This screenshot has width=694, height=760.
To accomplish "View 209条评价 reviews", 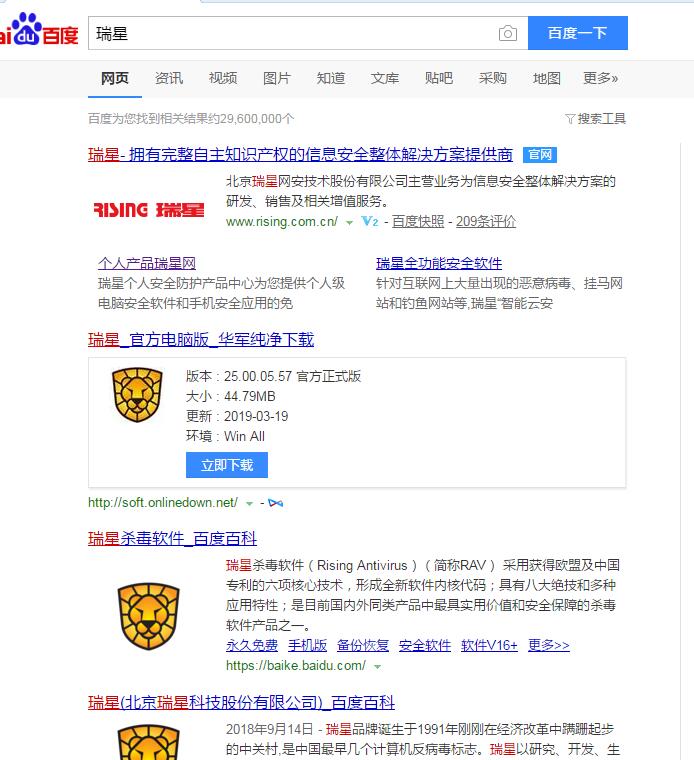I will click(486, 222).
